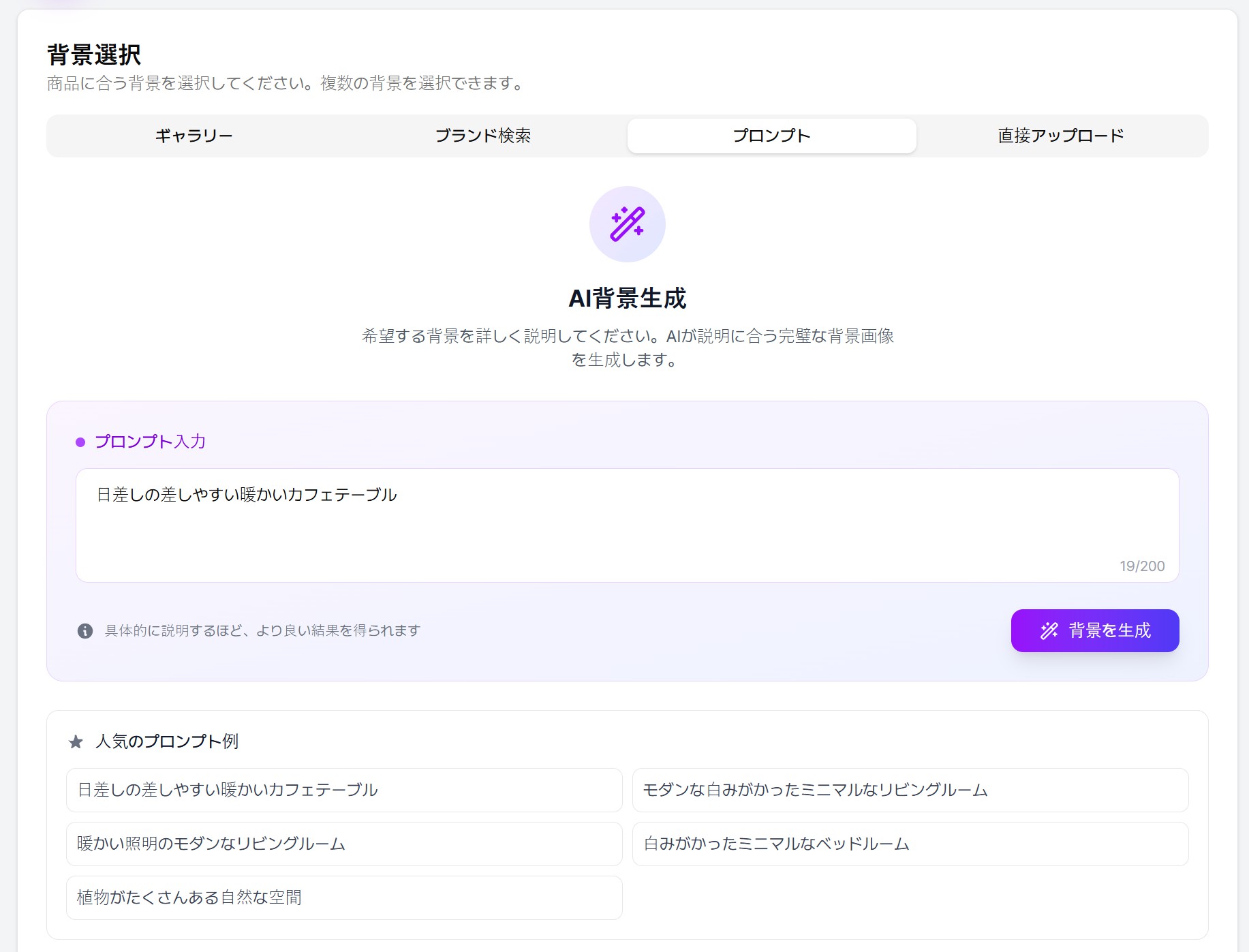The height and width of the screenshot is (952, 1249).
Task: Select example 植物がたくさんある自然な空間
Action: point(344,897)
